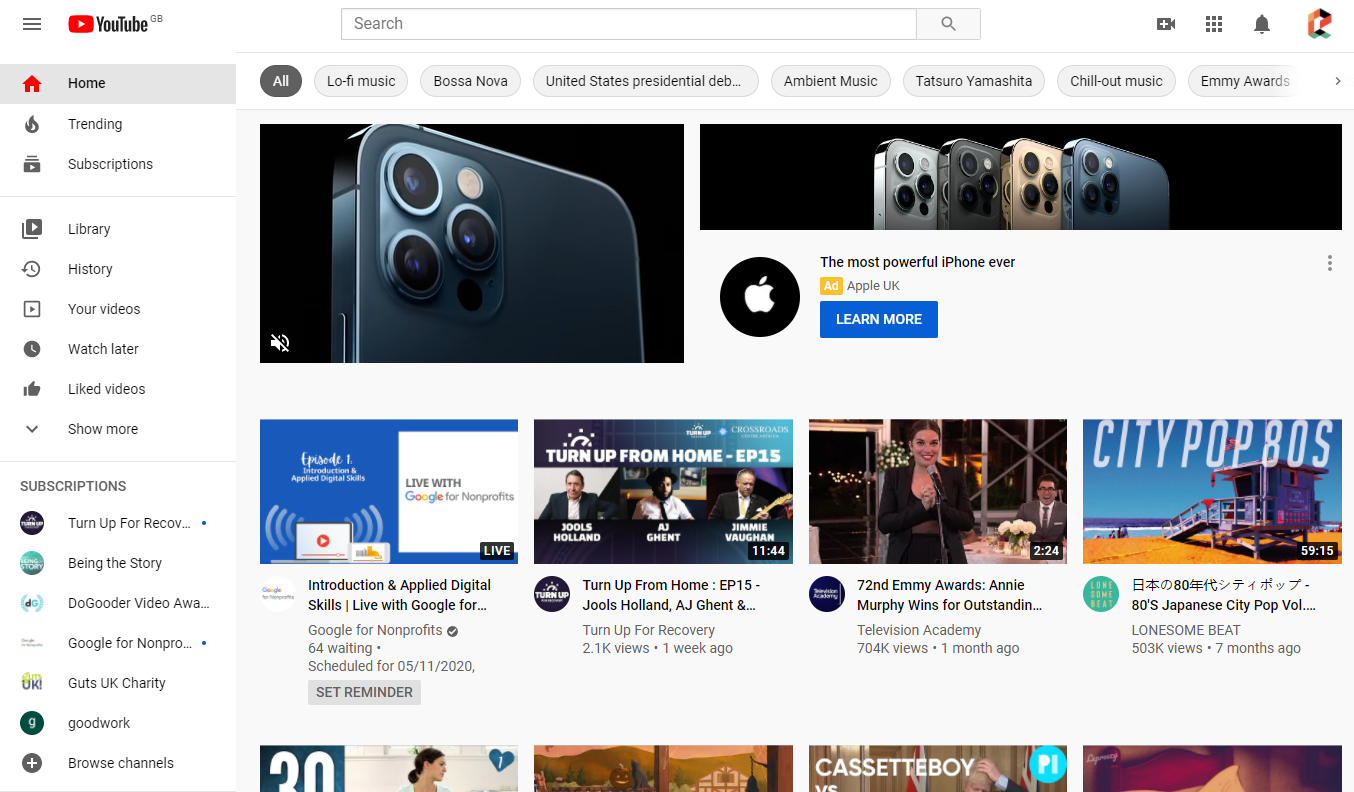The width and height of the screenshot is (1354, 792).
Task: Unmute the iPhone ad video
Action: pos(280,343)
